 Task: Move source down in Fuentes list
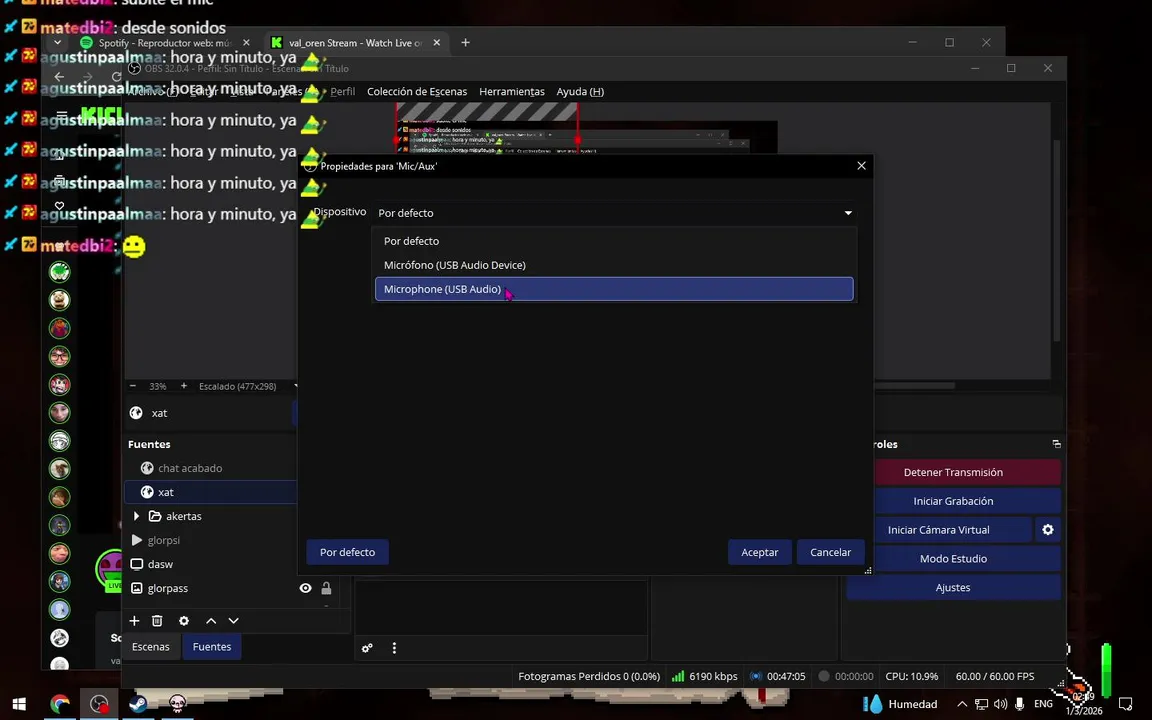click(234, 621)
